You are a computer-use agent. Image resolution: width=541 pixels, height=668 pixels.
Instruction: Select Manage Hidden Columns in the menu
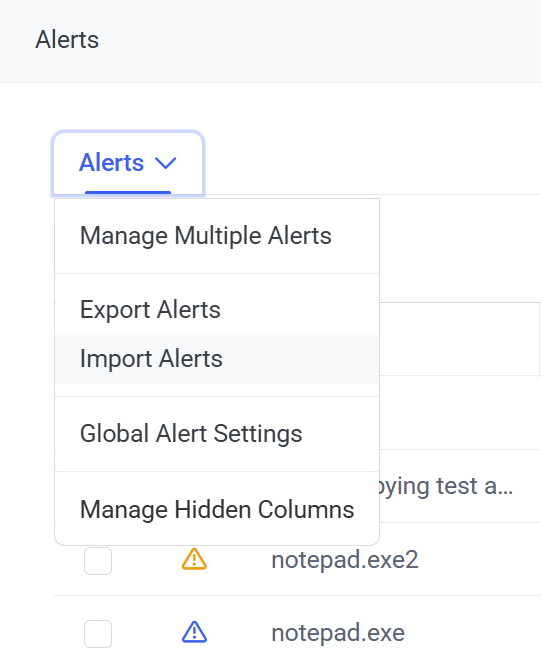pos(217,509)
